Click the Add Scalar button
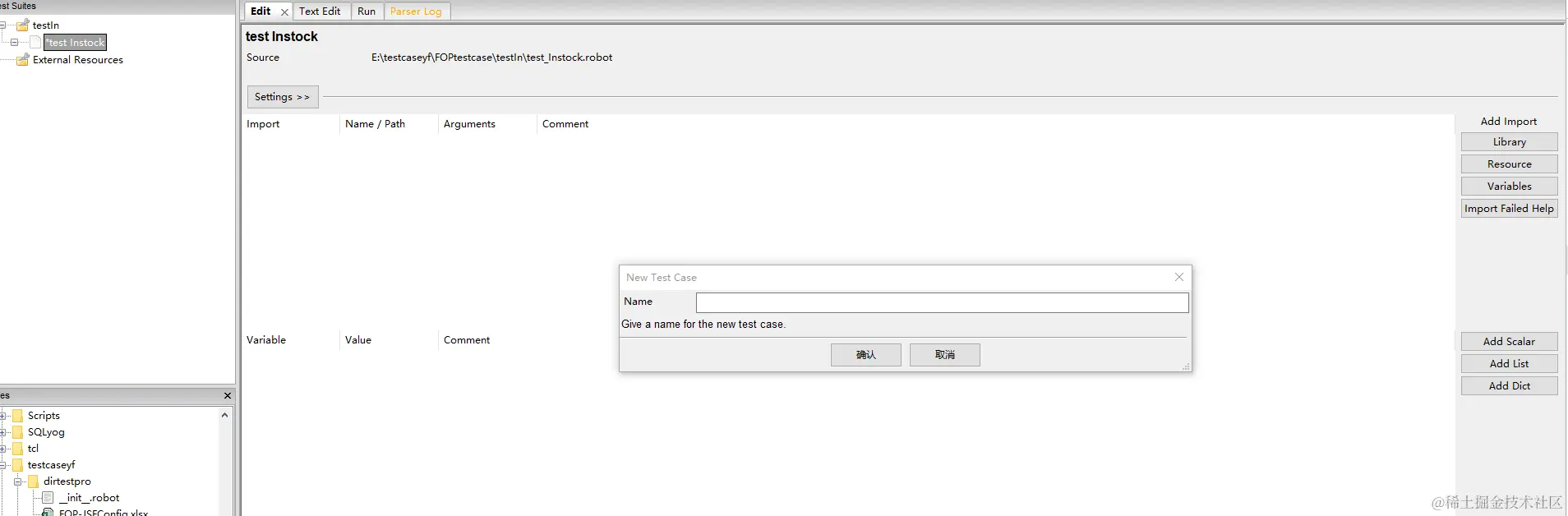 coord(1509,342)
